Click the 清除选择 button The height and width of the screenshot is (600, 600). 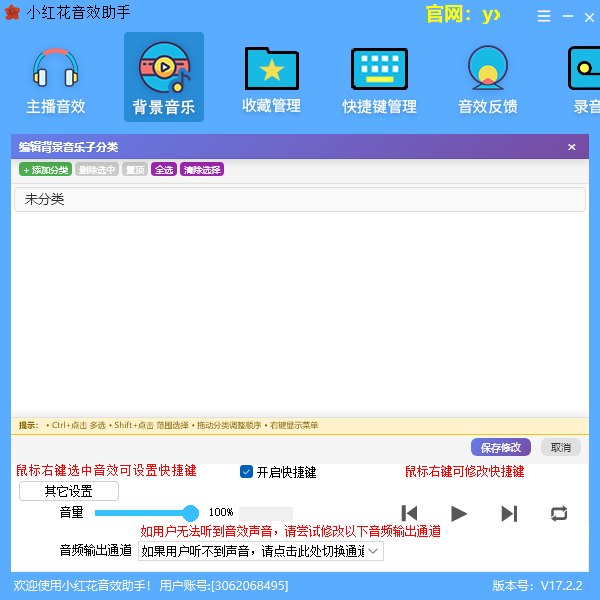click(202, 170)
